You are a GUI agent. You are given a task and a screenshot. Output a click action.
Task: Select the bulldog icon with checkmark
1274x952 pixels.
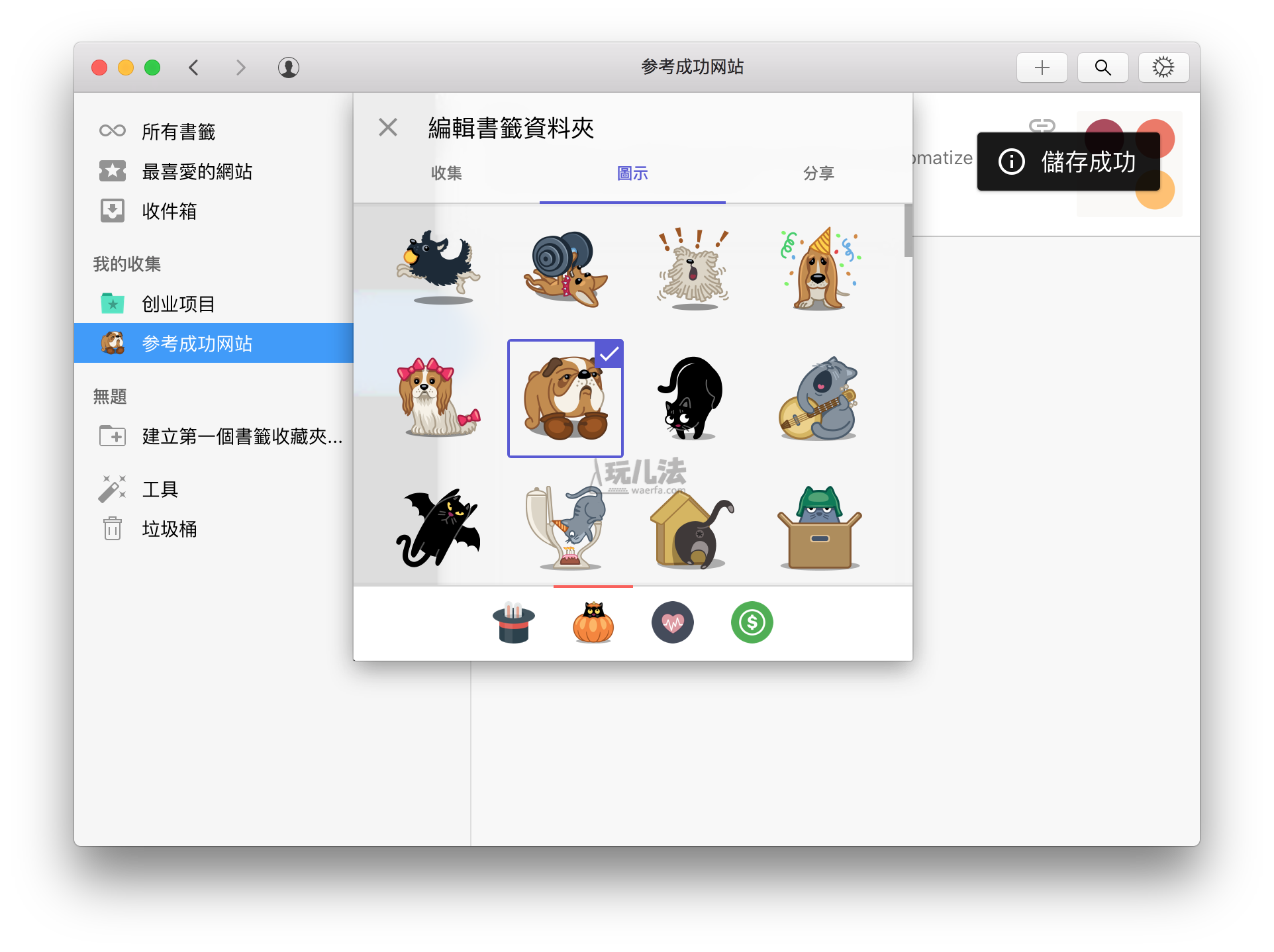[565, 399]
